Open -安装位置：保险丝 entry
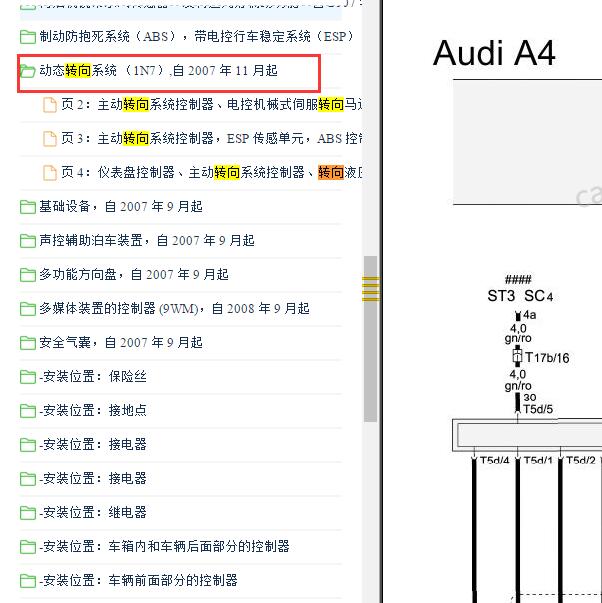Viewport: 602px width, 603px height. click(x=93, y=376)
